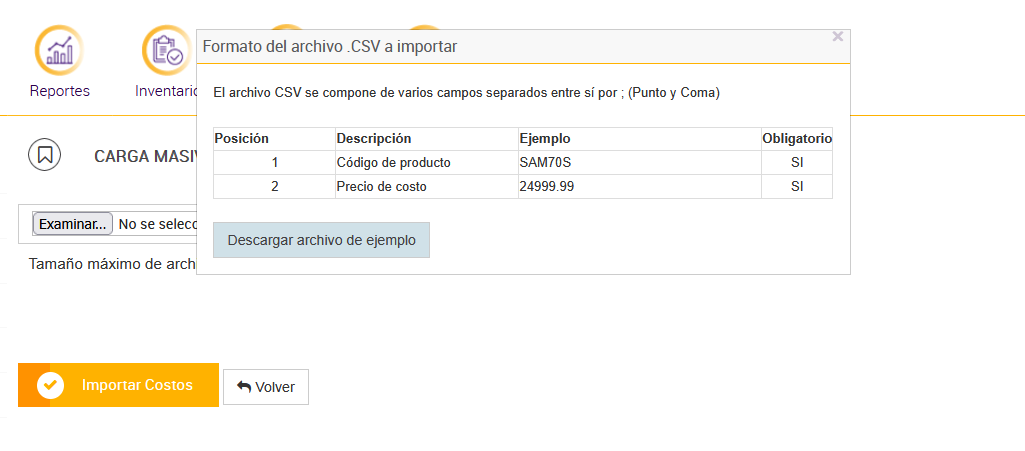Click the checkmark icon on Importar Costos
This screenshot has height=451, width=1025.
[50, 385]
